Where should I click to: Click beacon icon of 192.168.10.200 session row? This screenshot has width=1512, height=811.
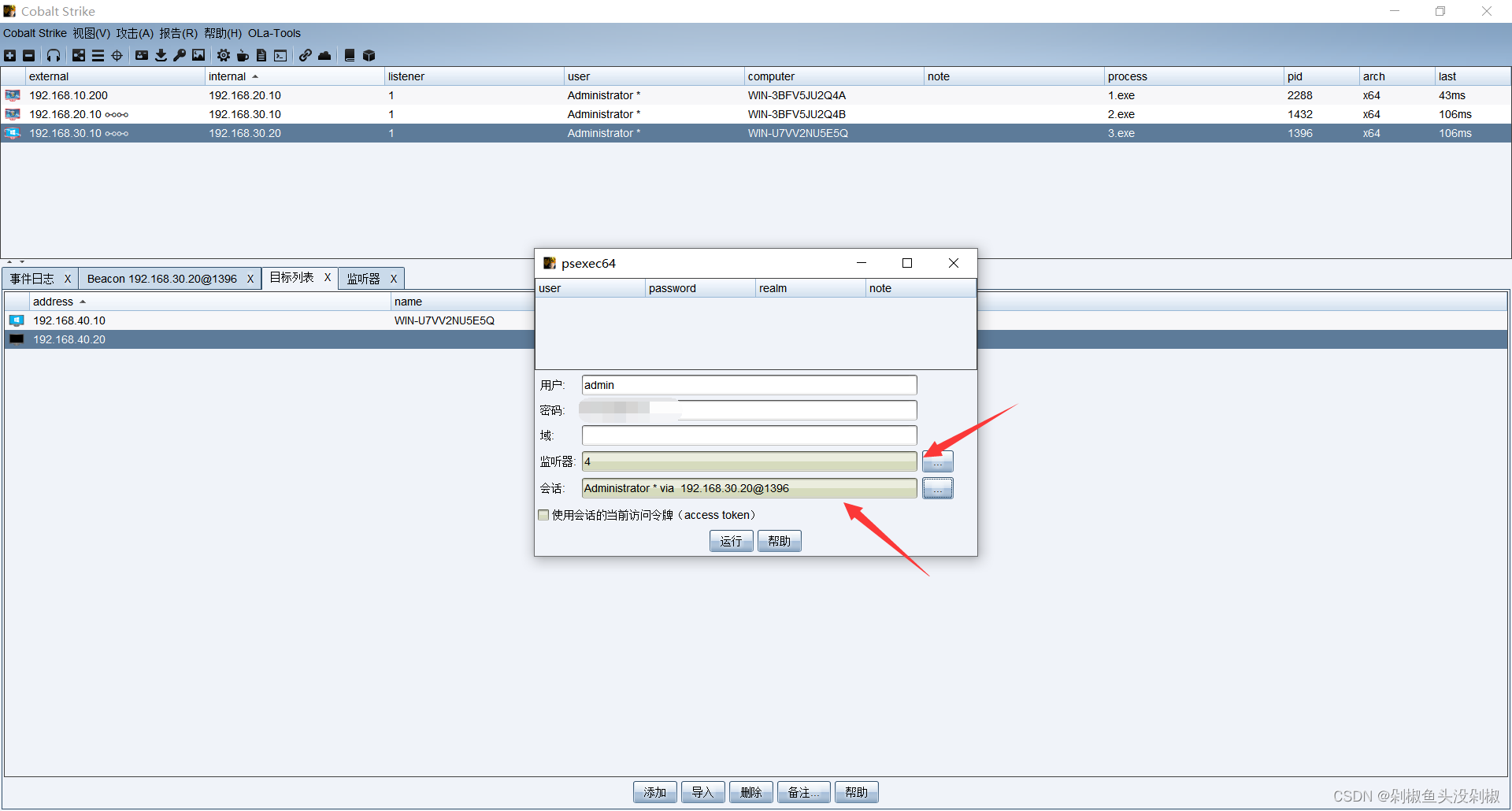(13, 95)
